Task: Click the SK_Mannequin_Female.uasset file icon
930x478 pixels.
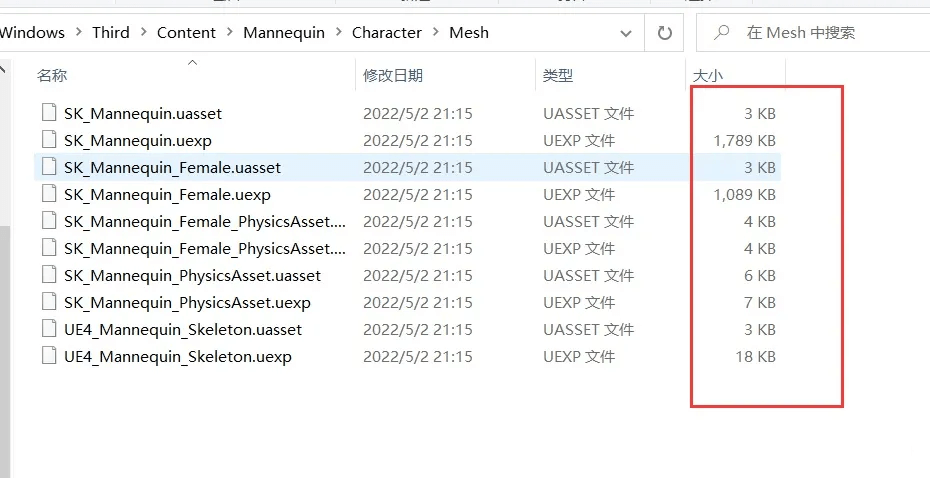Action: click(x=48, y=167)
